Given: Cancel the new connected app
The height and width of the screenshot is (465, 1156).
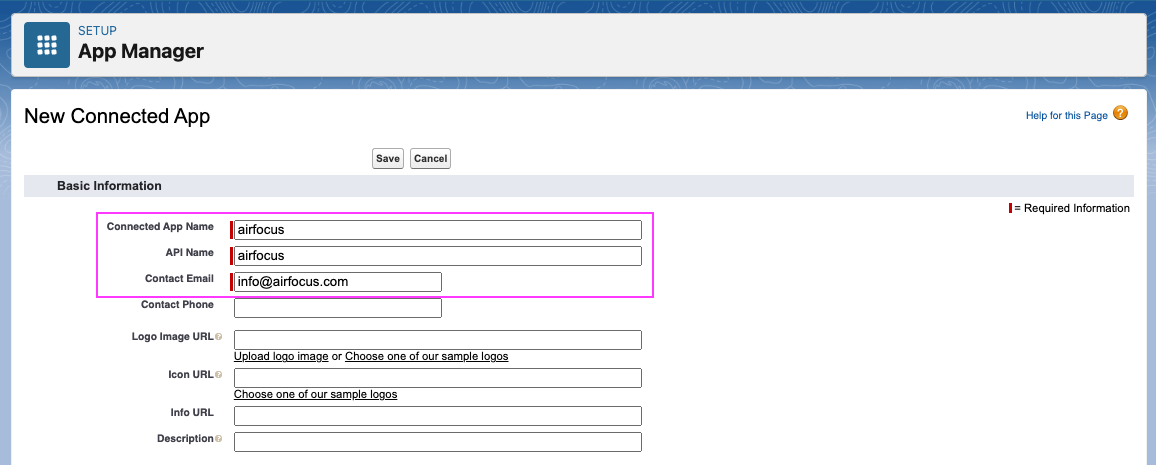Looking at the screenshot, I should coord(431,158).
